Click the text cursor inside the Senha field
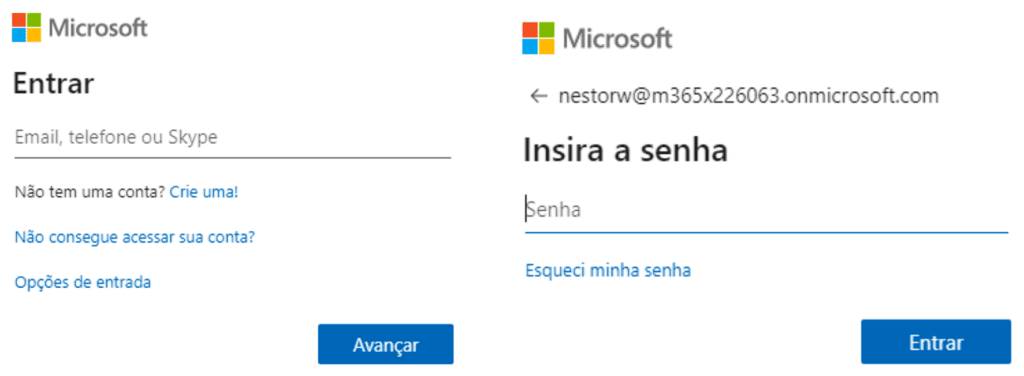This screenshot has height=376, width=1024. tap(526, 210)
